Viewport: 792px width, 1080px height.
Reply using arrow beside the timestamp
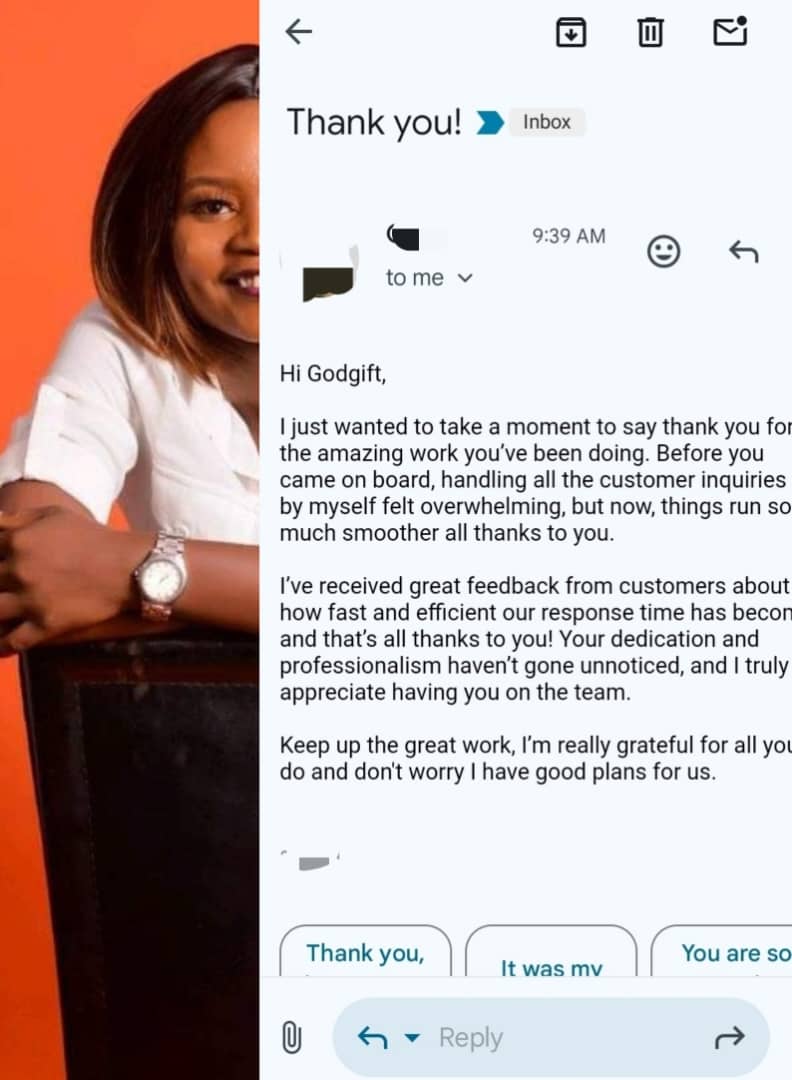(x=744, y=251)
